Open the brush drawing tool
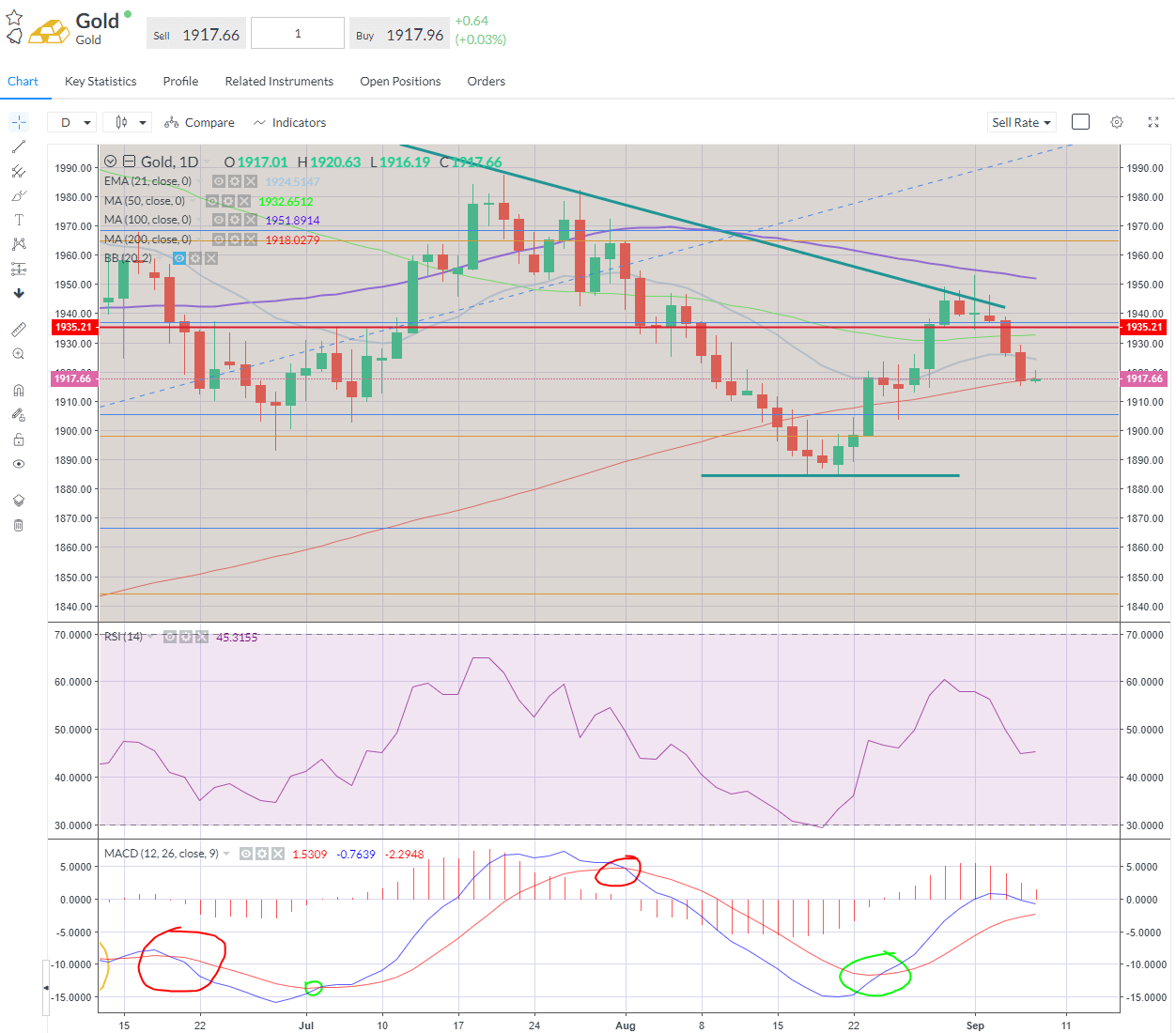Image resolution: width=1176 pixels, height=1033 pixels. pos(18,195)
